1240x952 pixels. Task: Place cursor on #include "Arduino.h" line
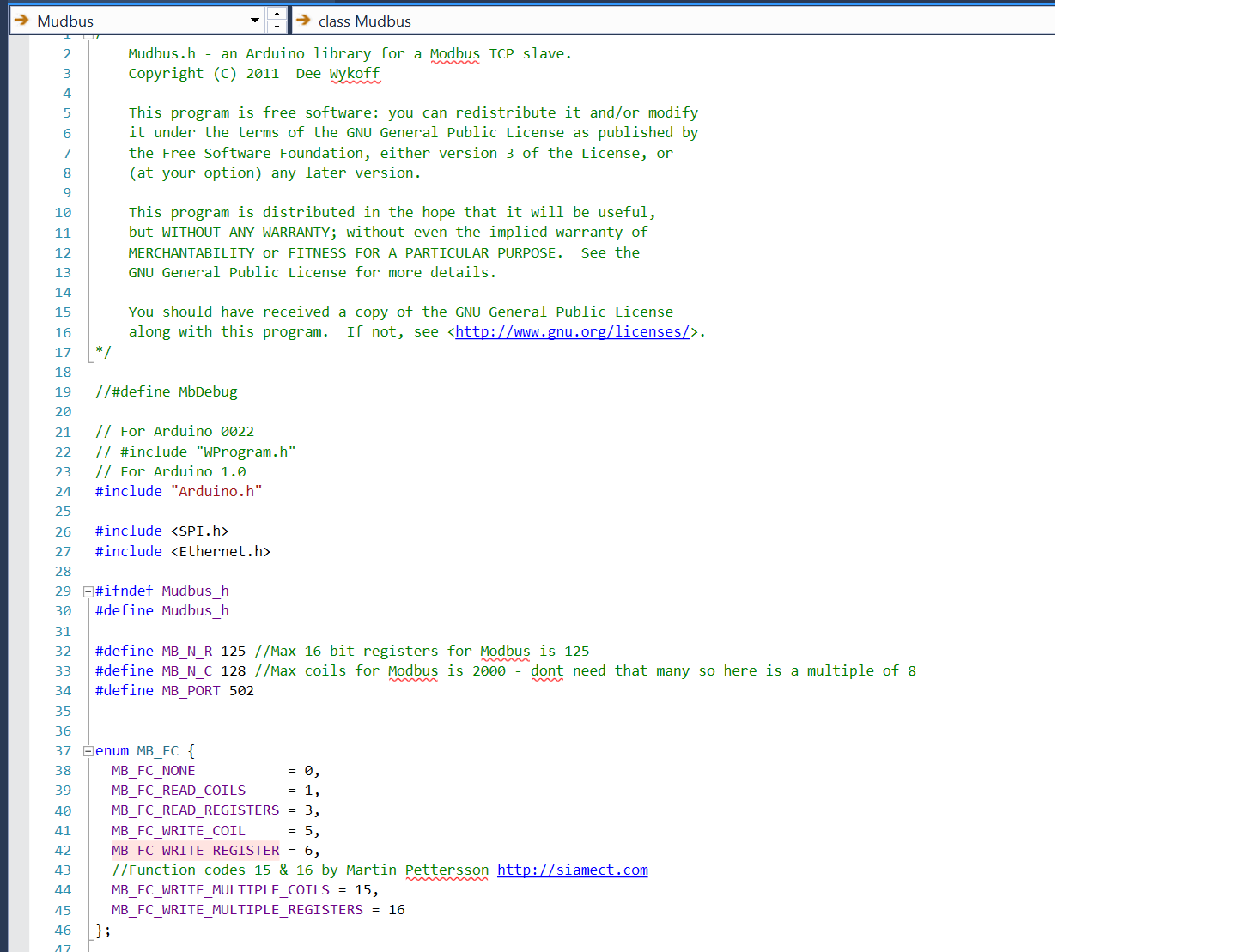coord(178,491)
